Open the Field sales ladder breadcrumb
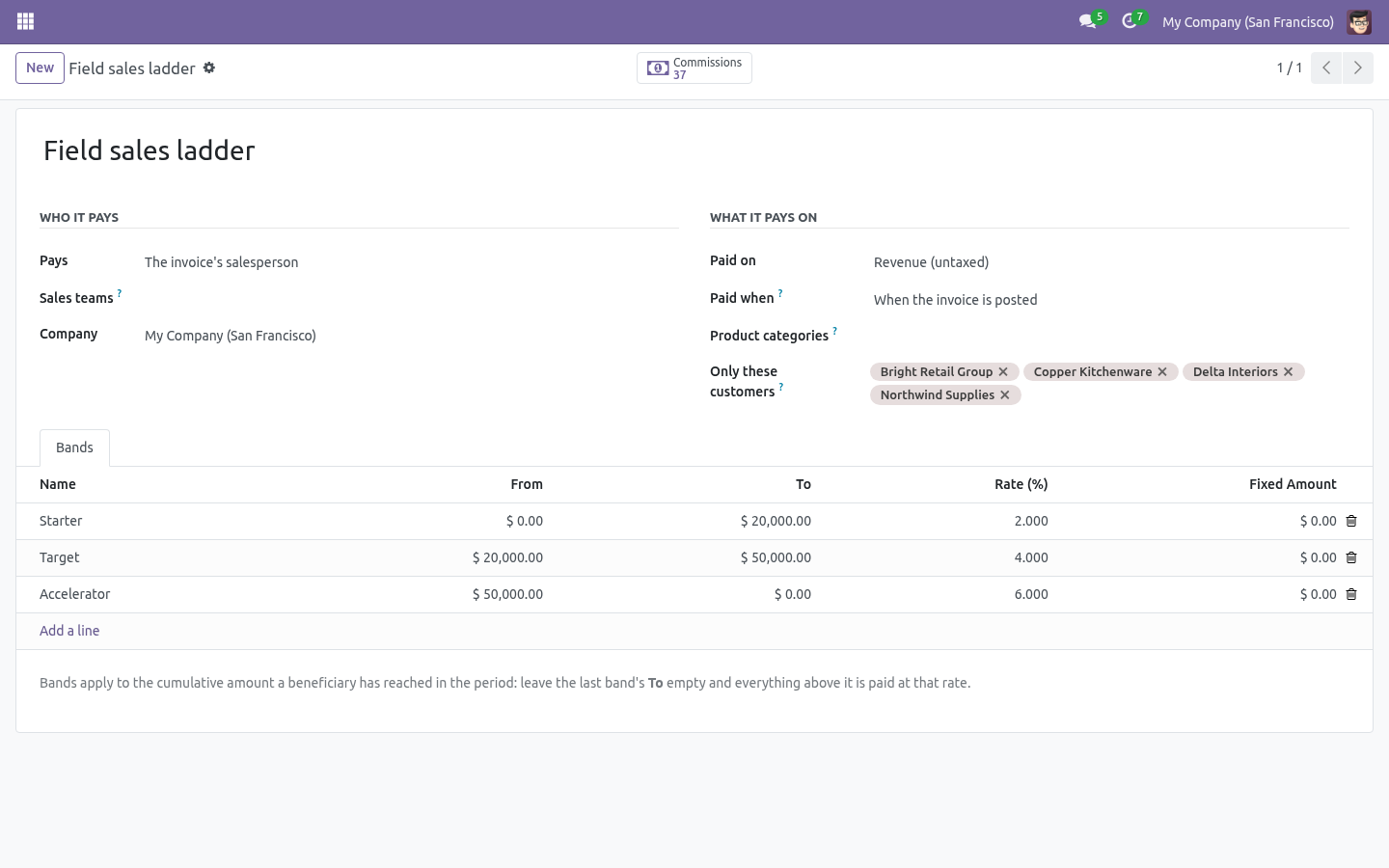 click(132, 68)
